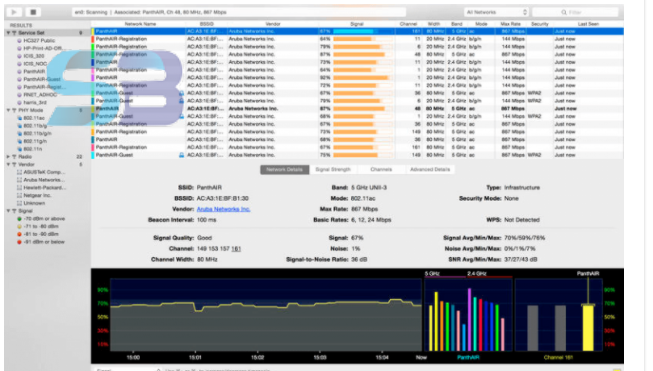The height and width of the screenshot is (371, 653).
Task: Click cyan swatch of PanthAIR-Guest channel 149 row
Action: point(93,155)
